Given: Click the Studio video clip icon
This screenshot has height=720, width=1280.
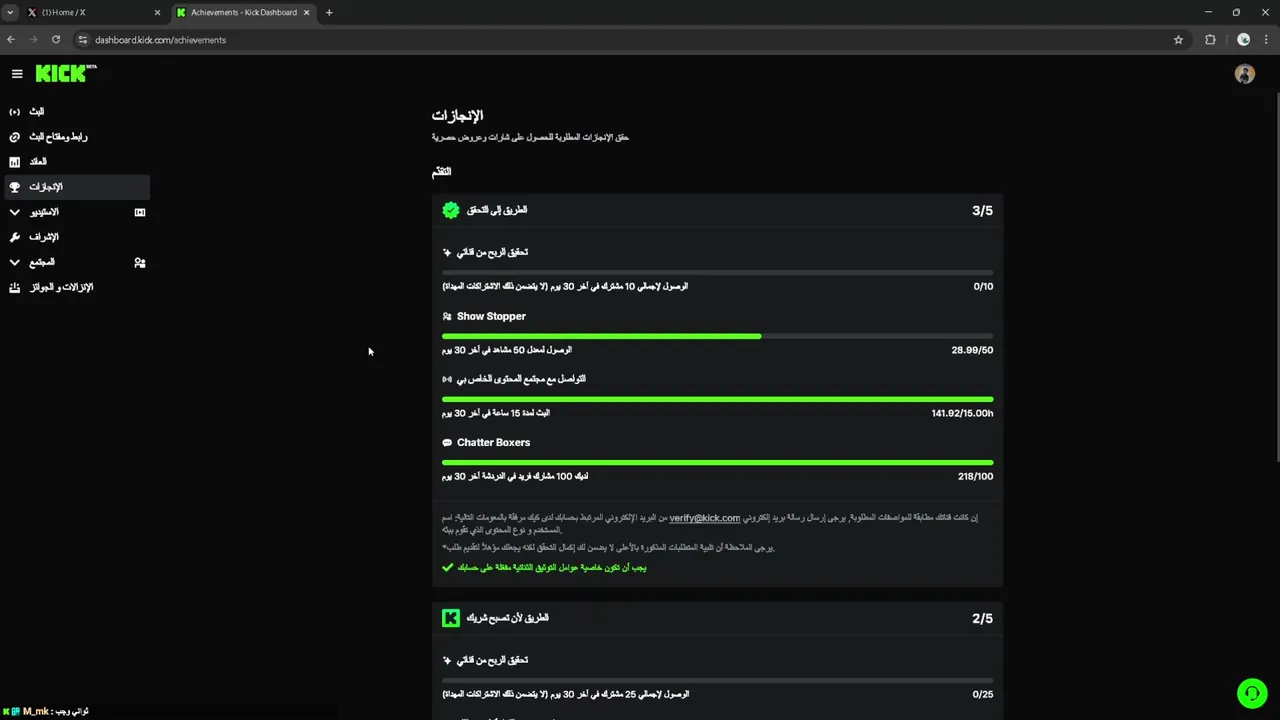Looking at the screenshot, I should 140,212.
